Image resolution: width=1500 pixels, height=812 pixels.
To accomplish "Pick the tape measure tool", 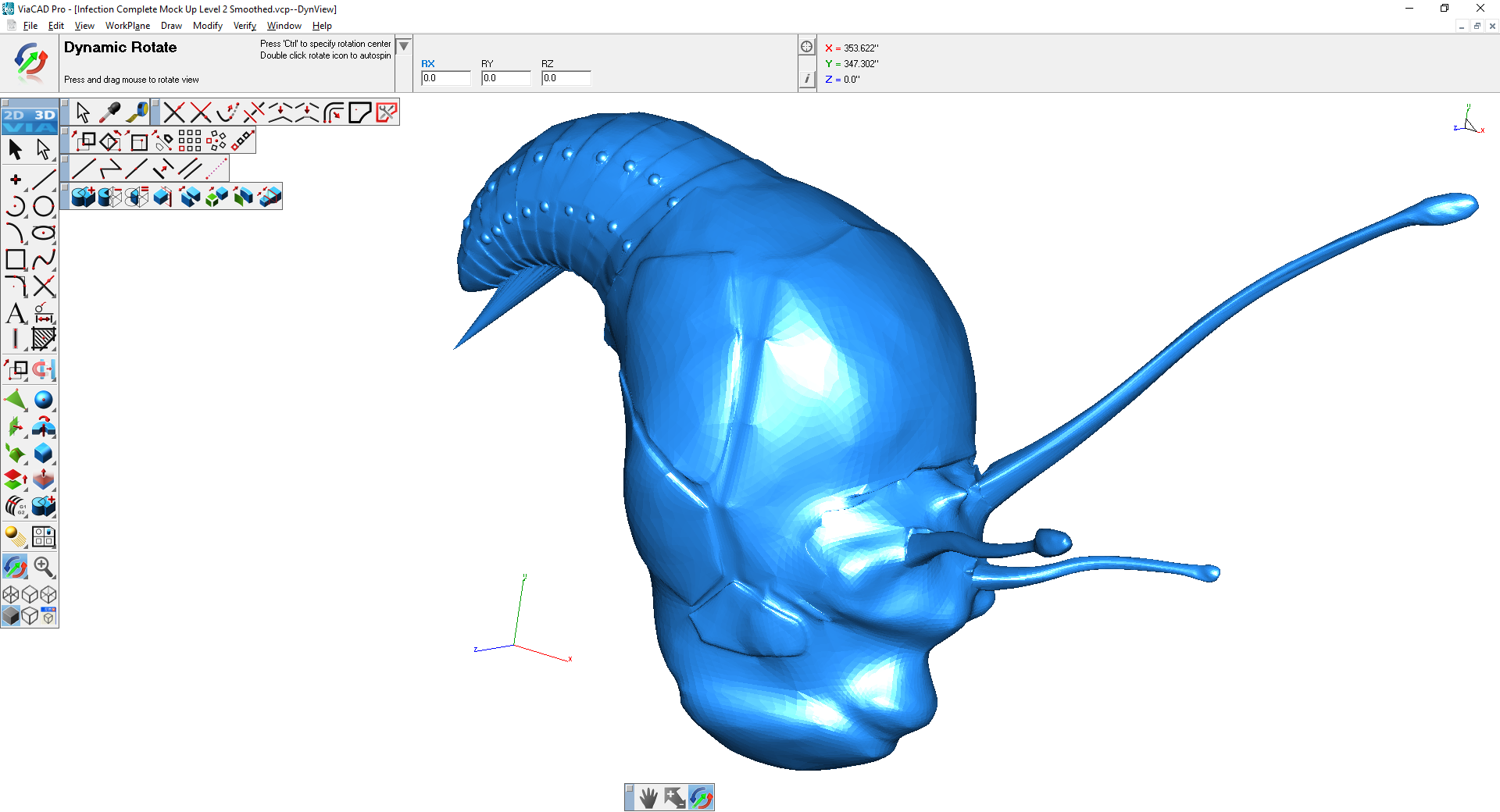I will point(137,112).
